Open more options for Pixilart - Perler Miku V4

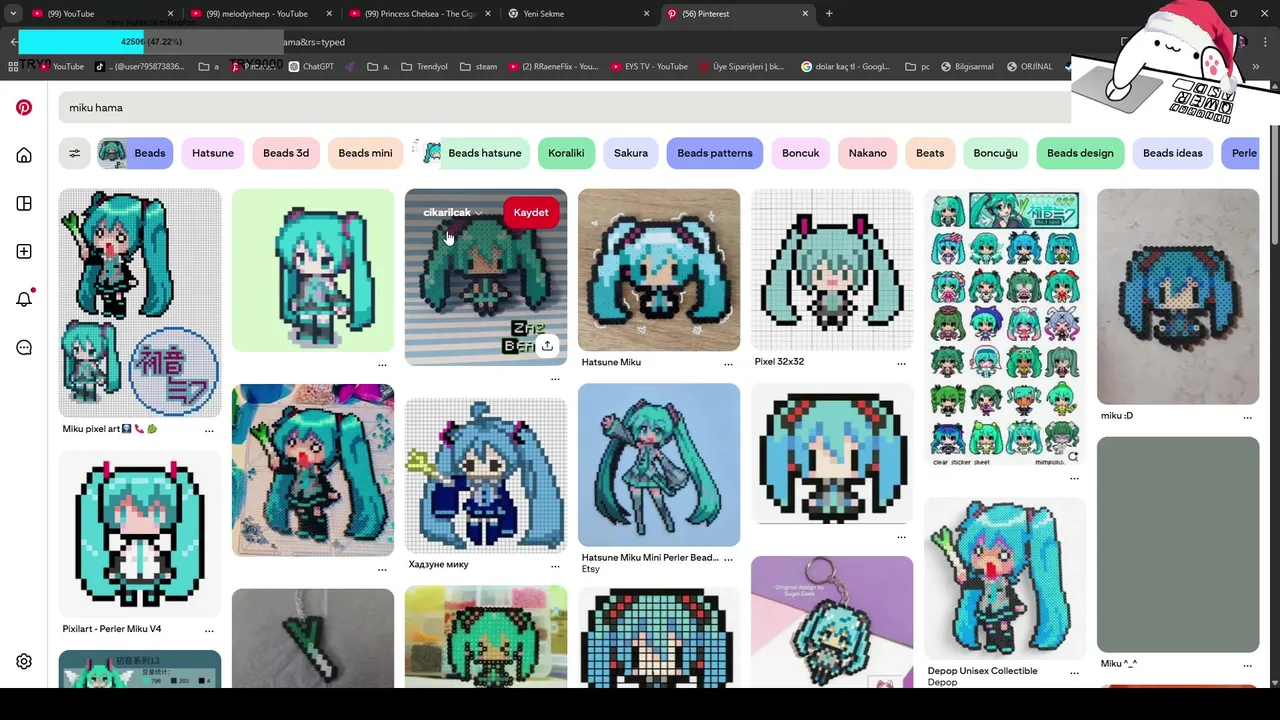[209, 630]
